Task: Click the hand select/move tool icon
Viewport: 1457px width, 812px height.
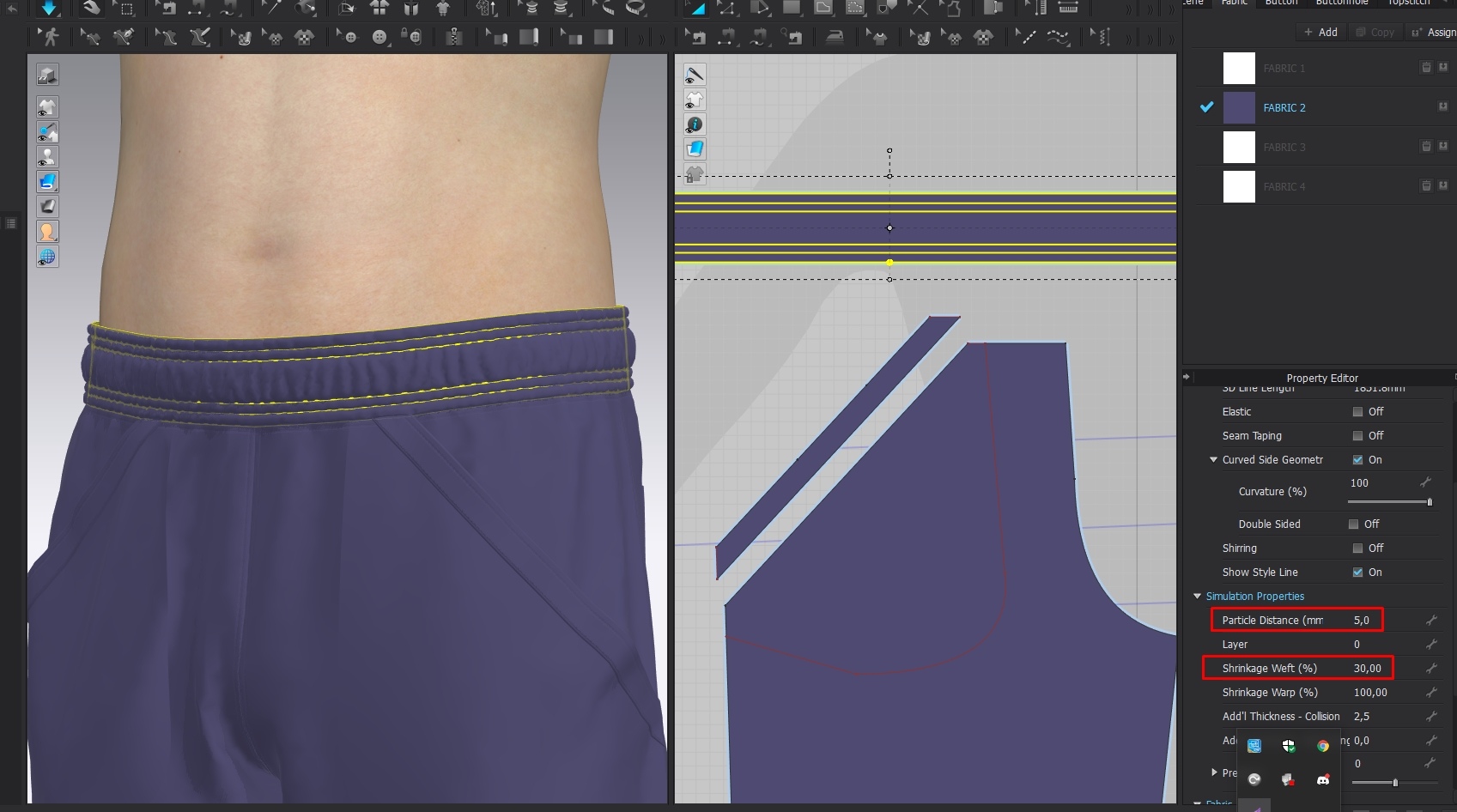Action: (x=91, y=9)
